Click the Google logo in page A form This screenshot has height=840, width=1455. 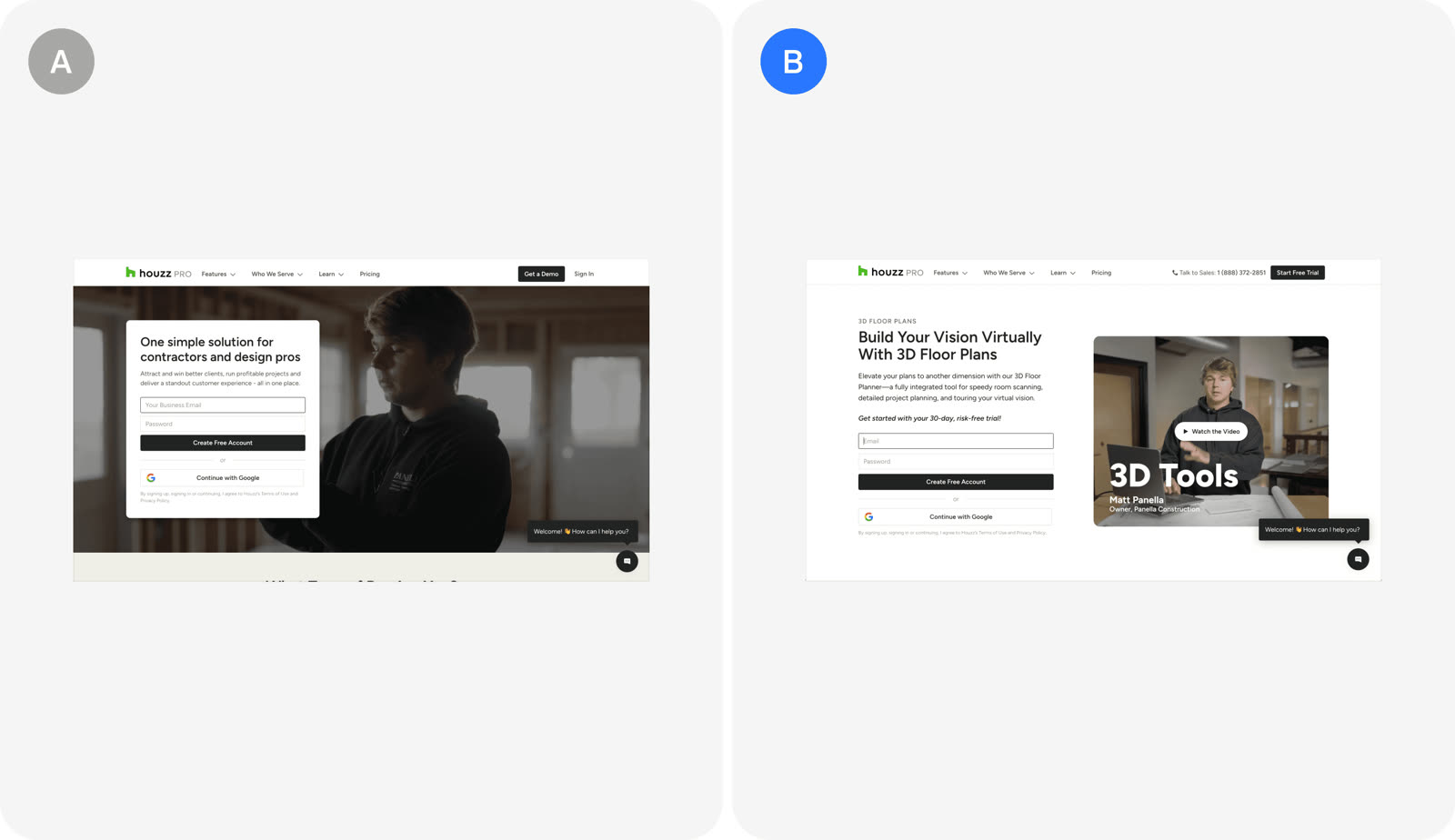point(151,477)
